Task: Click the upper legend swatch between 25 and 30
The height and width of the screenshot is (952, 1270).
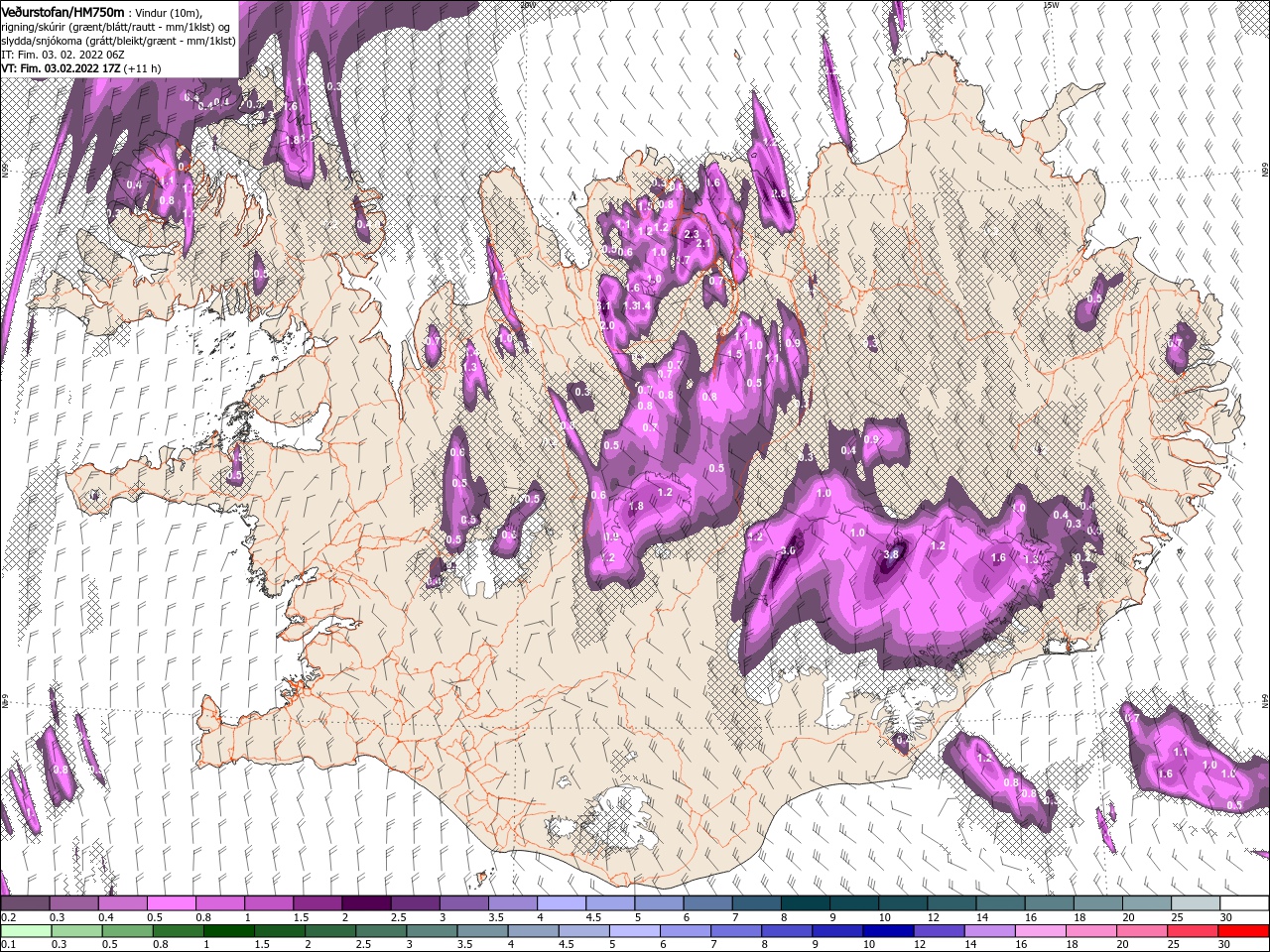Action: [1195, 903]
